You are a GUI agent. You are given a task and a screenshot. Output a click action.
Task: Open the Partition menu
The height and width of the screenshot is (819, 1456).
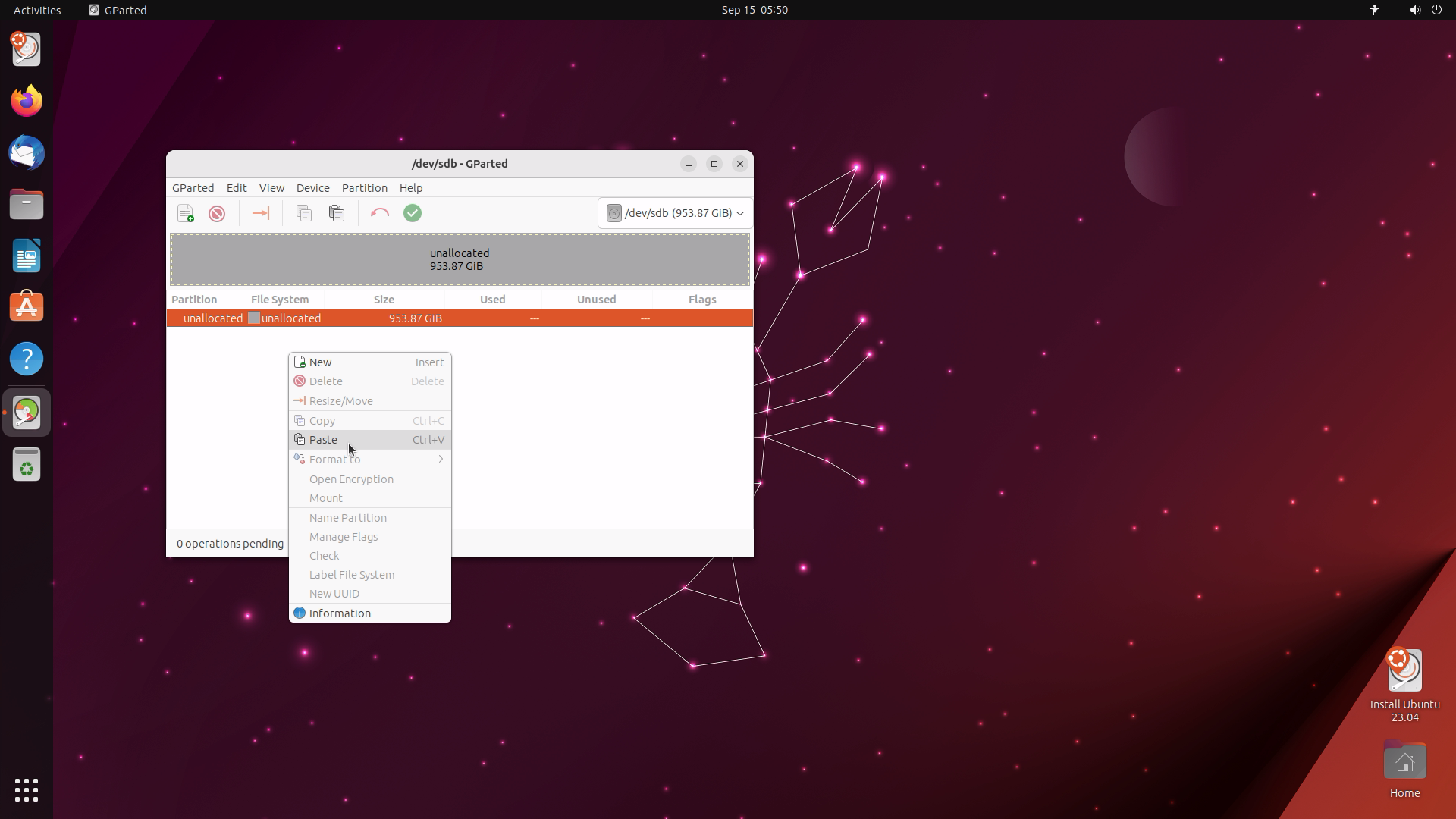click(364, 188)
